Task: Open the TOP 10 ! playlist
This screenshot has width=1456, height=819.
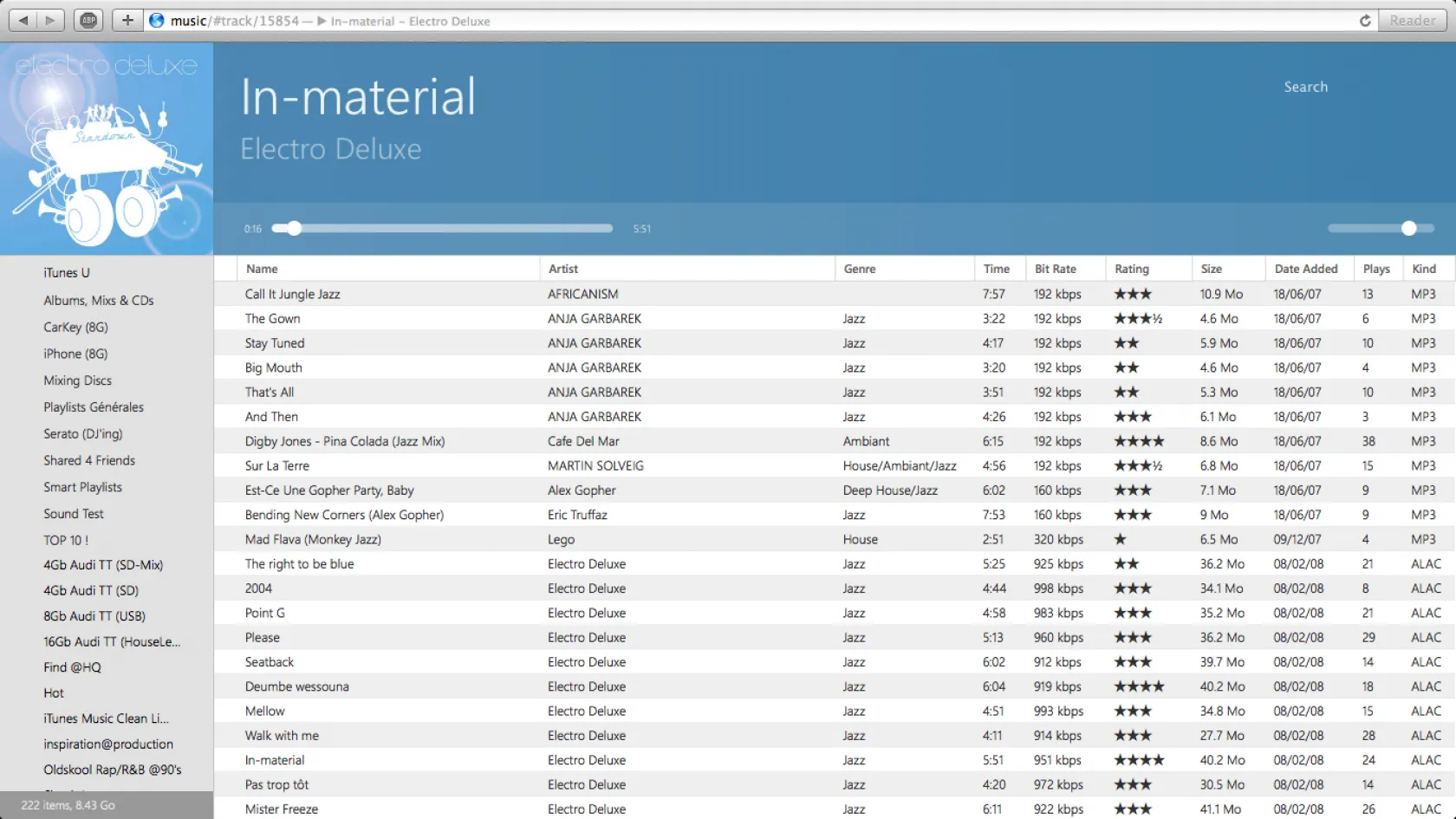Action: tap(66, 540)
